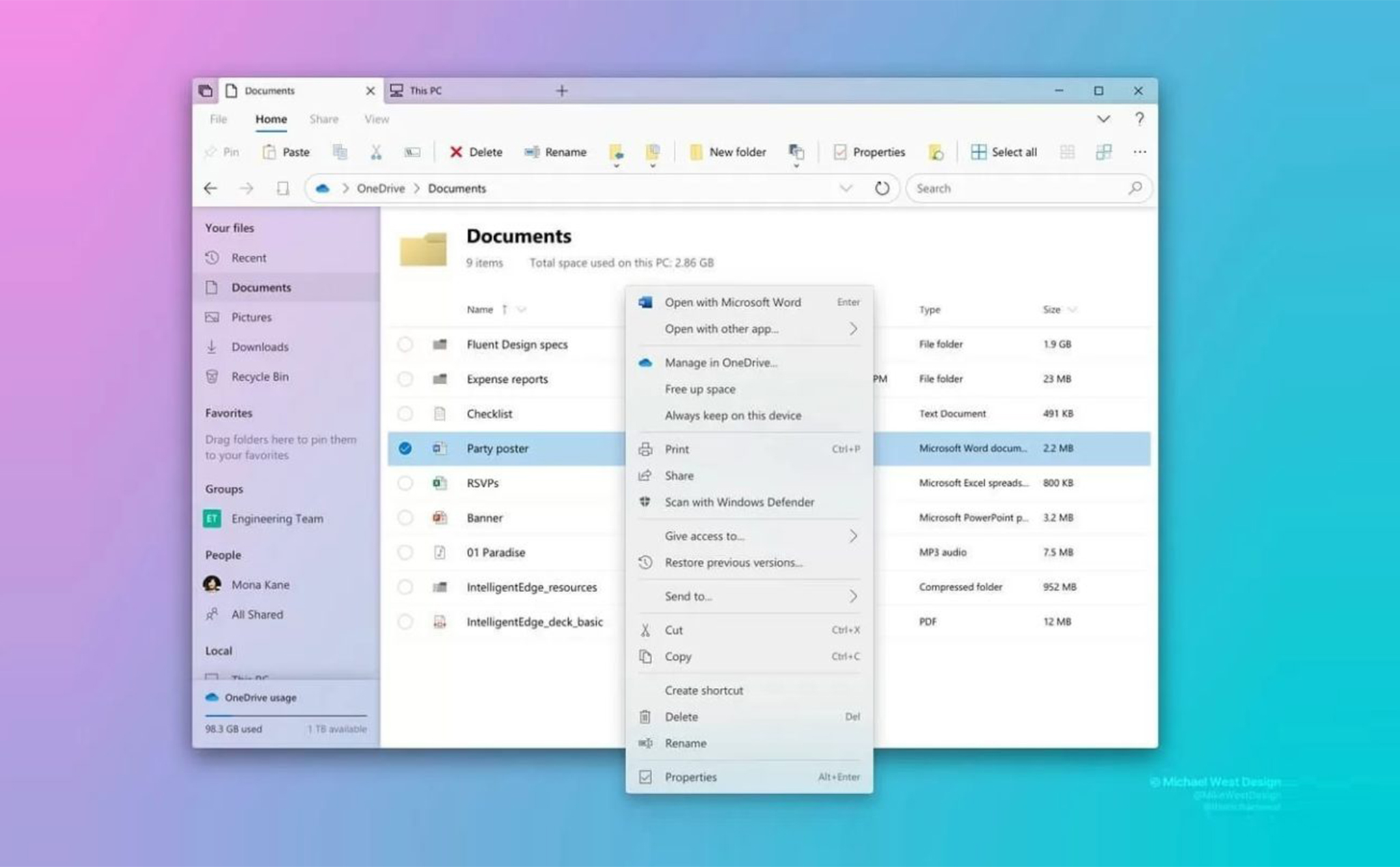Expand the Send to submenu arrow
This screenshot has width=1400, height=867.
click(x=852, y=596)
